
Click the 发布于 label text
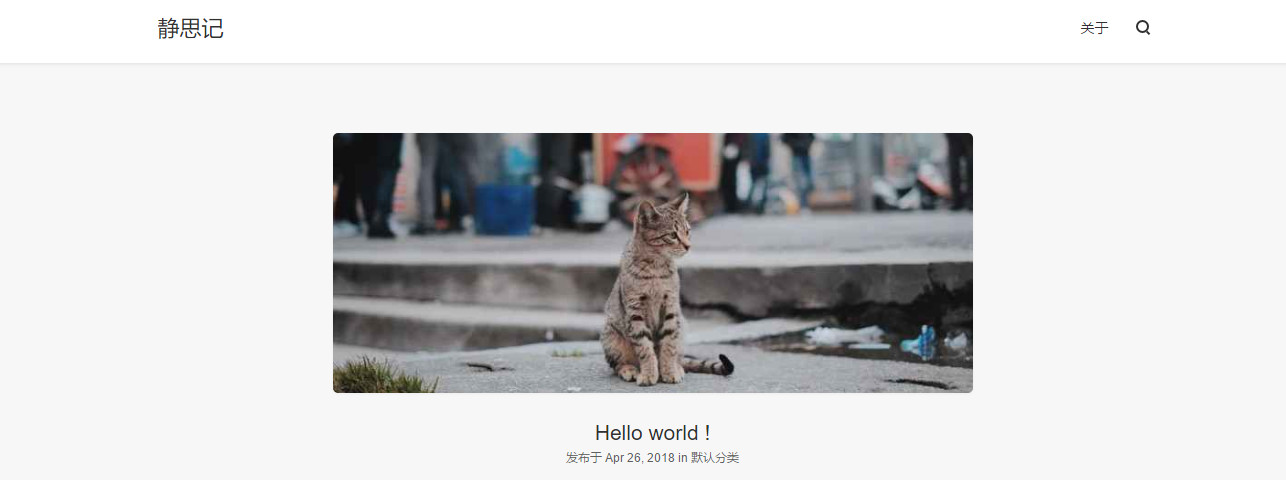(x=584, y=458)
